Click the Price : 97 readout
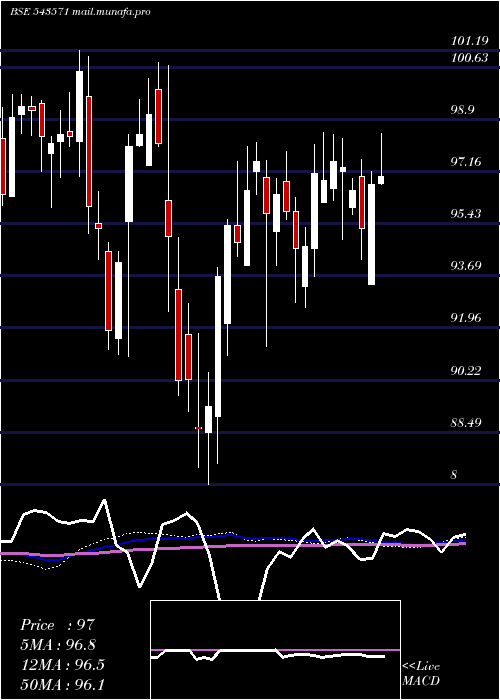This screenshot has height=700, width=500. (58, 625)
